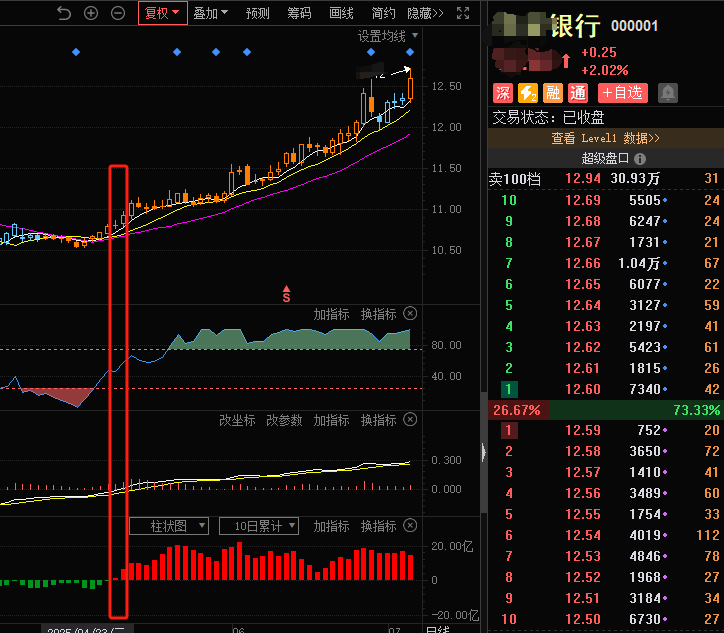Click the undo arrow icon in chart toolbar
Image resolution: width=724 pixels, height=633 pixels.
[x=64, y=13]
